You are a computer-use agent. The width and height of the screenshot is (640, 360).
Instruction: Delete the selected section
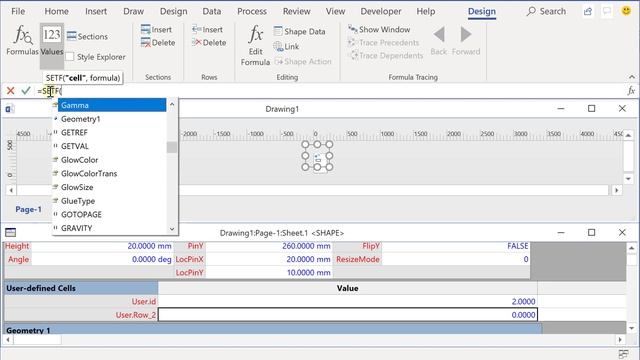158,42
